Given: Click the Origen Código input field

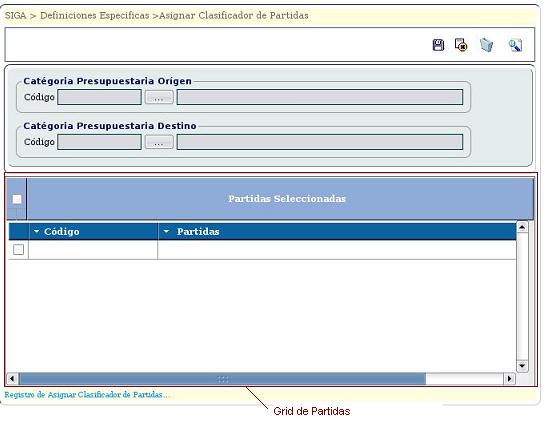Looking at the screenshot, I should pos(99,97).
